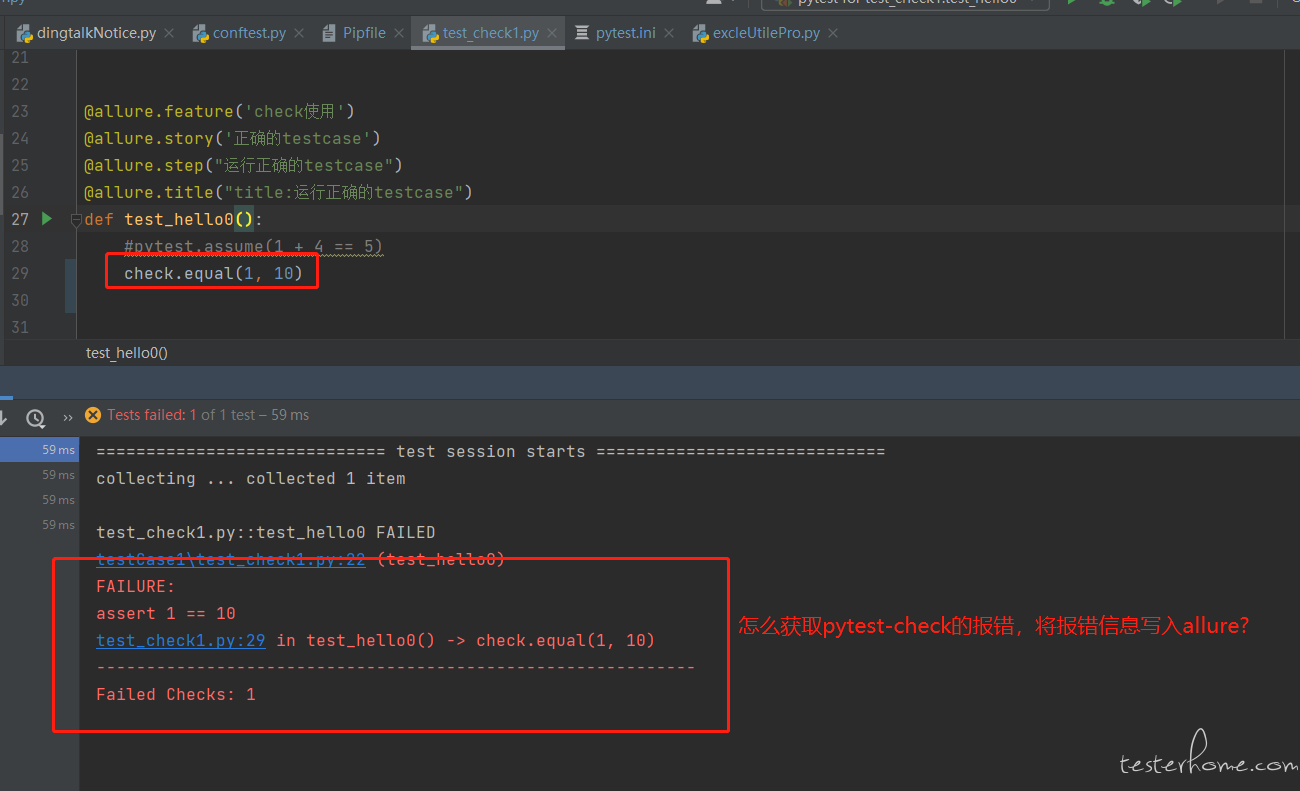Click 'collecting ... collected 1 item' output
1300x791 pixels.
251,478
